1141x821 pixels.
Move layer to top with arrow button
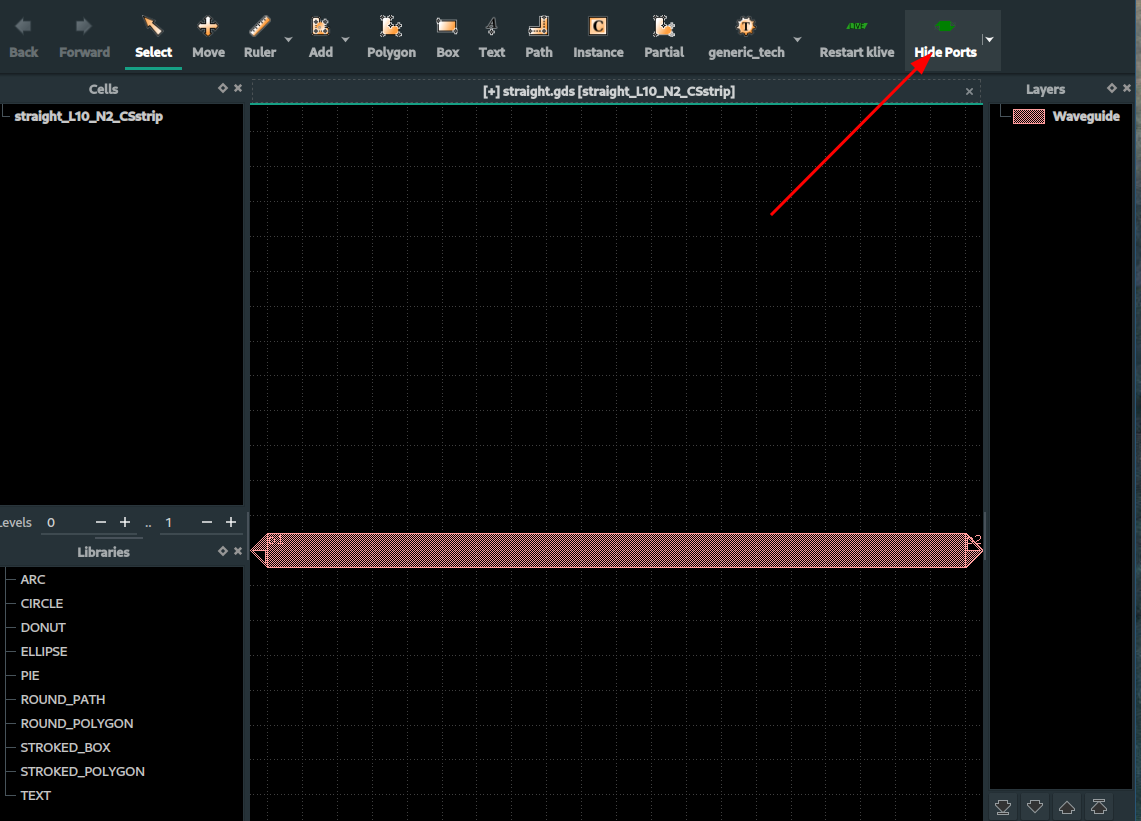[x=1099, y=806]
